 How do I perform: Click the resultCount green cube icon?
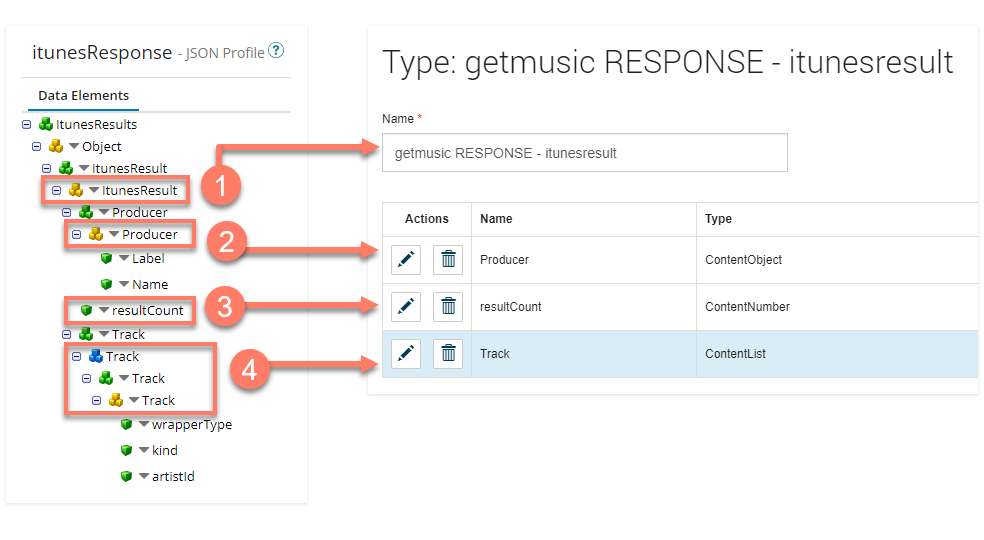click(86, 310)
